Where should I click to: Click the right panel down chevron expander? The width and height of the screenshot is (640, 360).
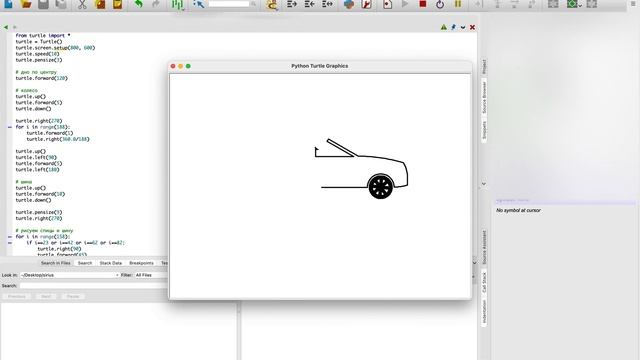(484, 184)
